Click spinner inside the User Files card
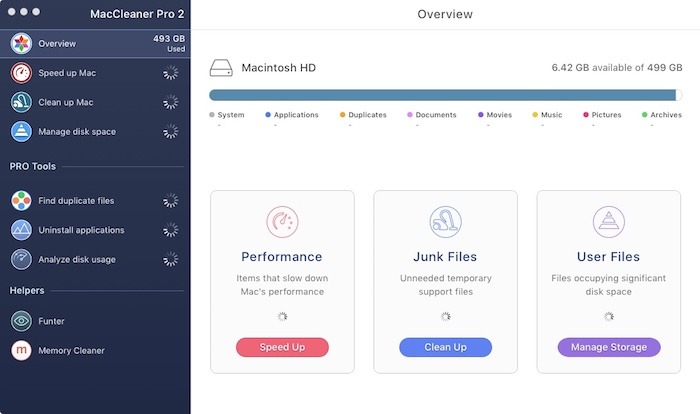 609,317
